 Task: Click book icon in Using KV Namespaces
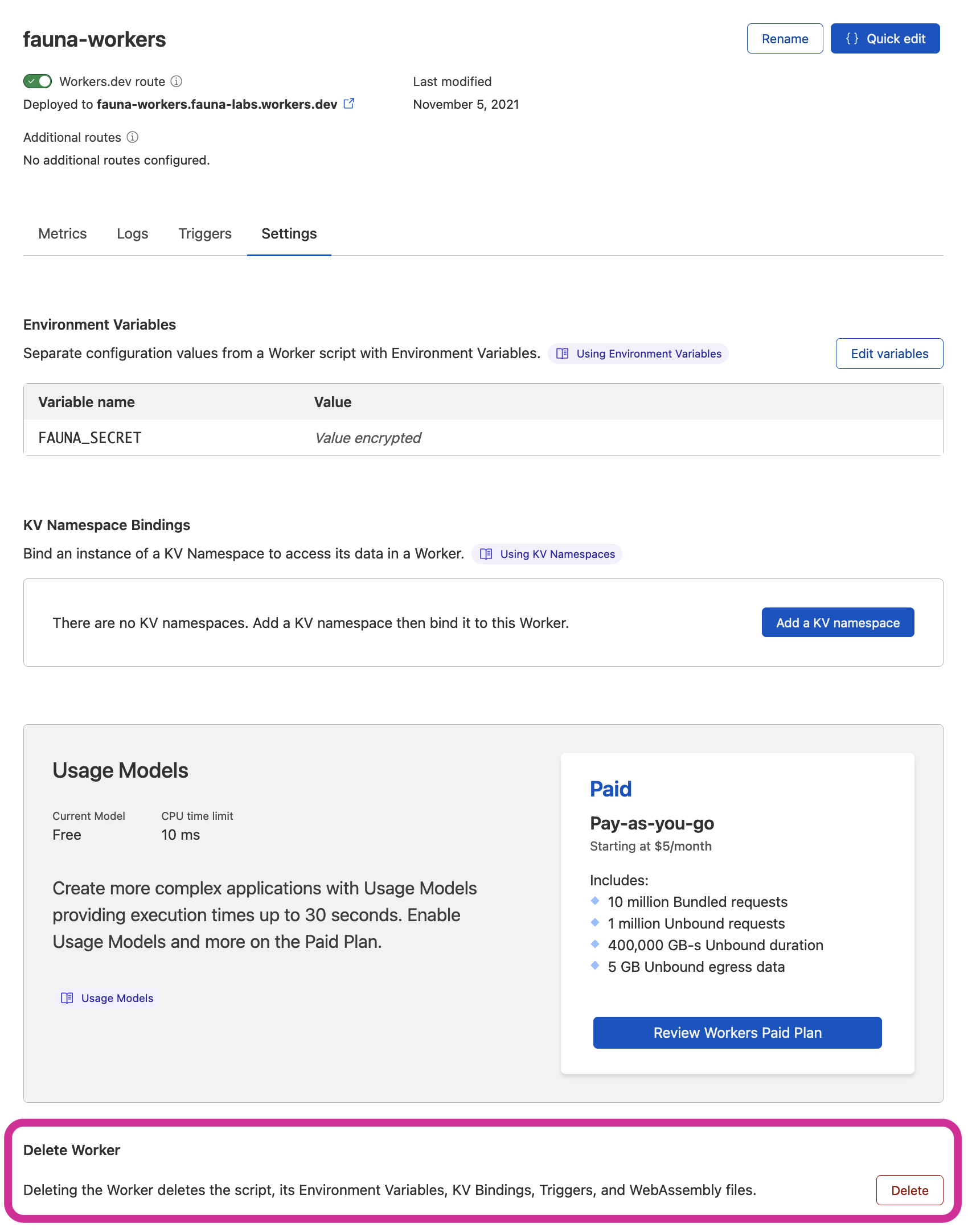coord(486,554)
